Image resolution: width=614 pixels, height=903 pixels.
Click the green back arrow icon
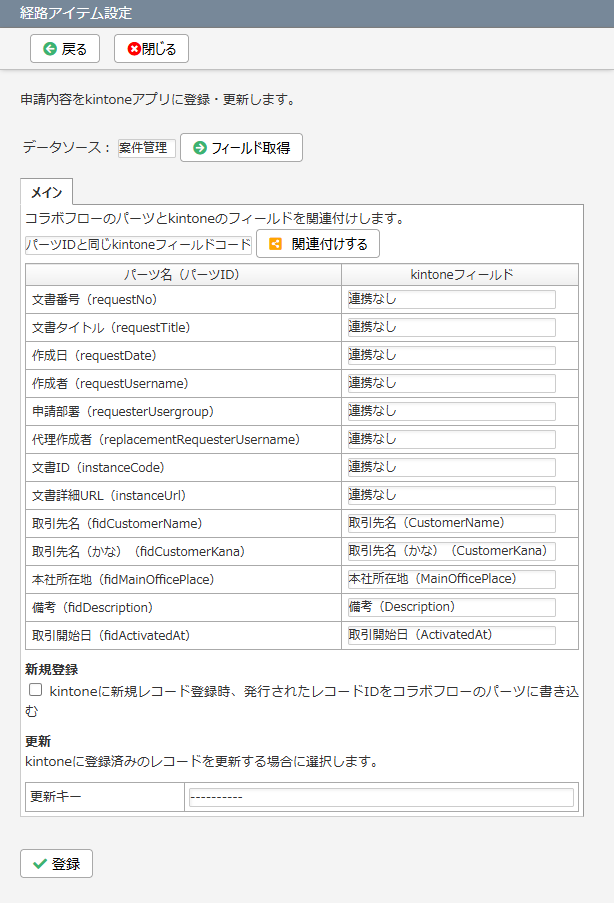pos(50,49)
